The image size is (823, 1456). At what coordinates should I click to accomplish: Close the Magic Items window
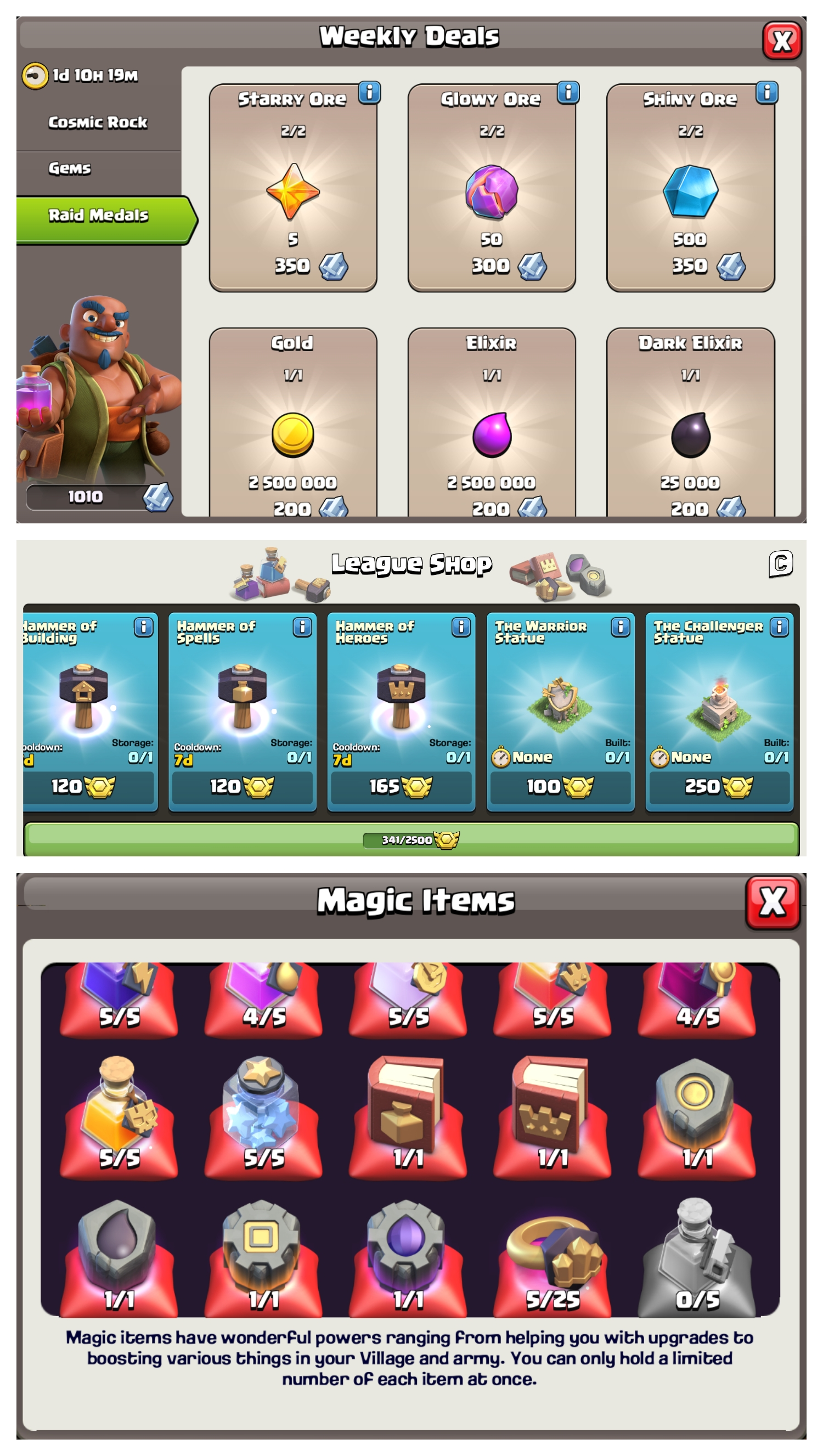(x=773, y=901)
